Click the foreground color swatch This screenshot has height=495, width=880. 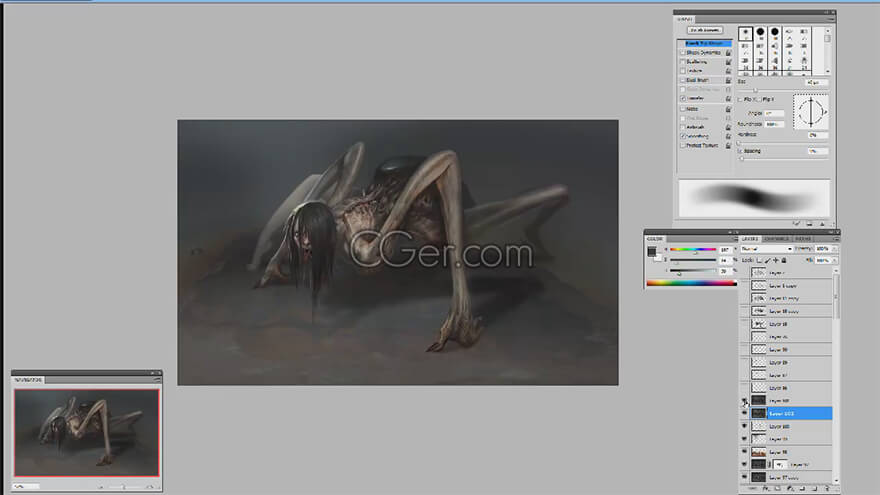[x=652, y=251]
